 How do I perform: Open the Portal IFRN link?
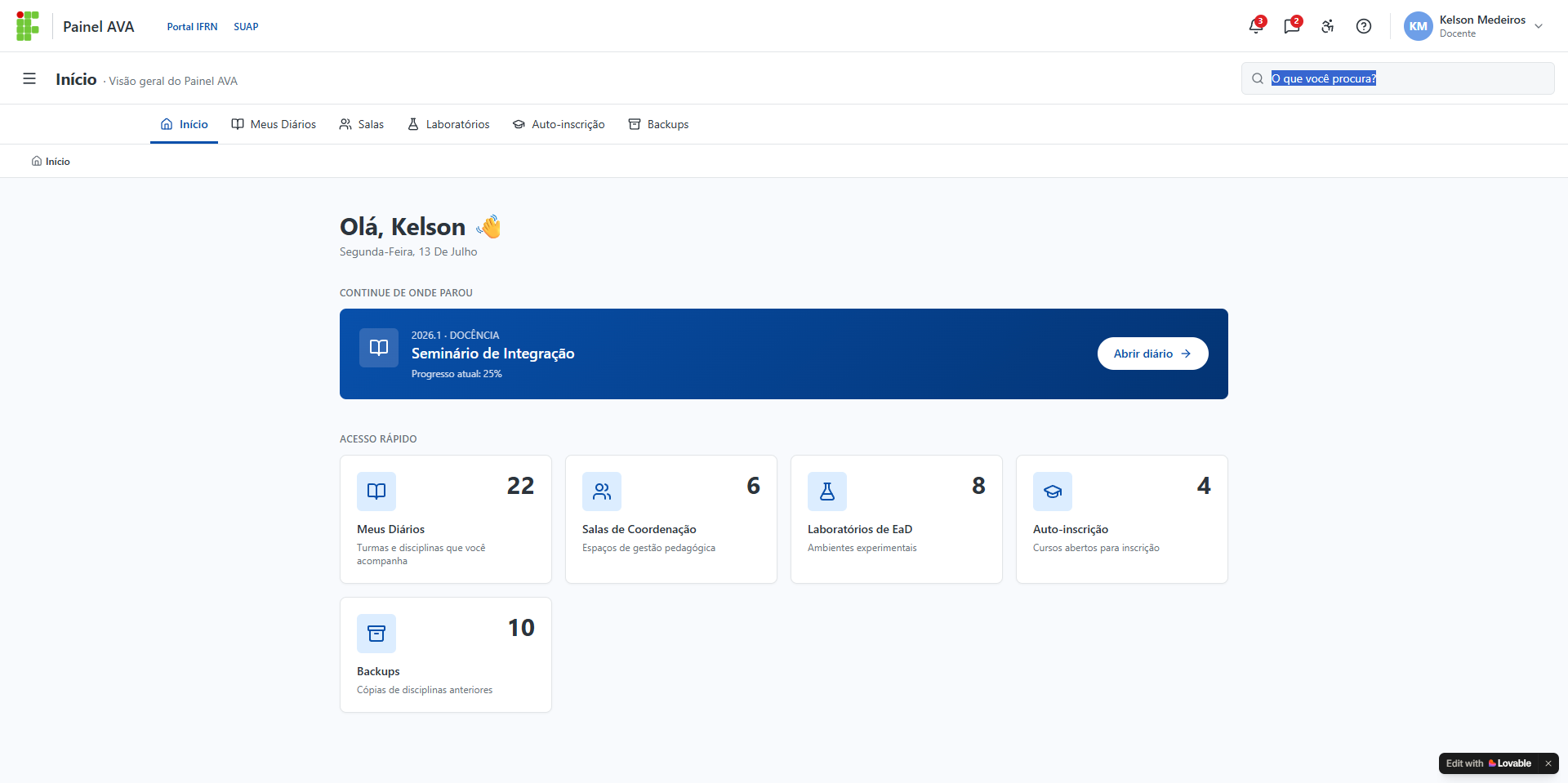coord(192,27)
